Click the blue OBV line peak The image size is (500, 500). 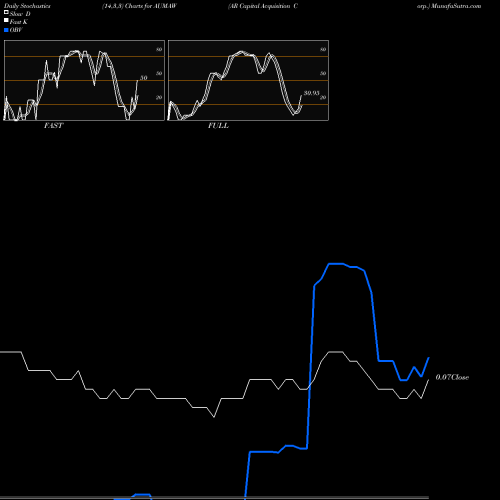pyautogui.click(x=336, y=264)
